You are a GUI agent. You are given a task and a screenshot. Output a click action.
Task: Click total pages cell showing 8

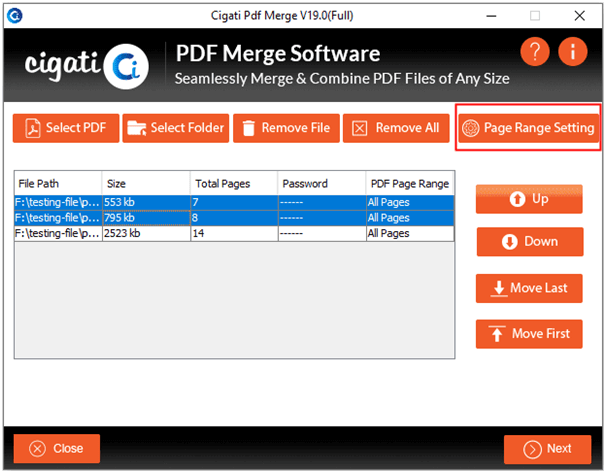click(x=234, y=218)
